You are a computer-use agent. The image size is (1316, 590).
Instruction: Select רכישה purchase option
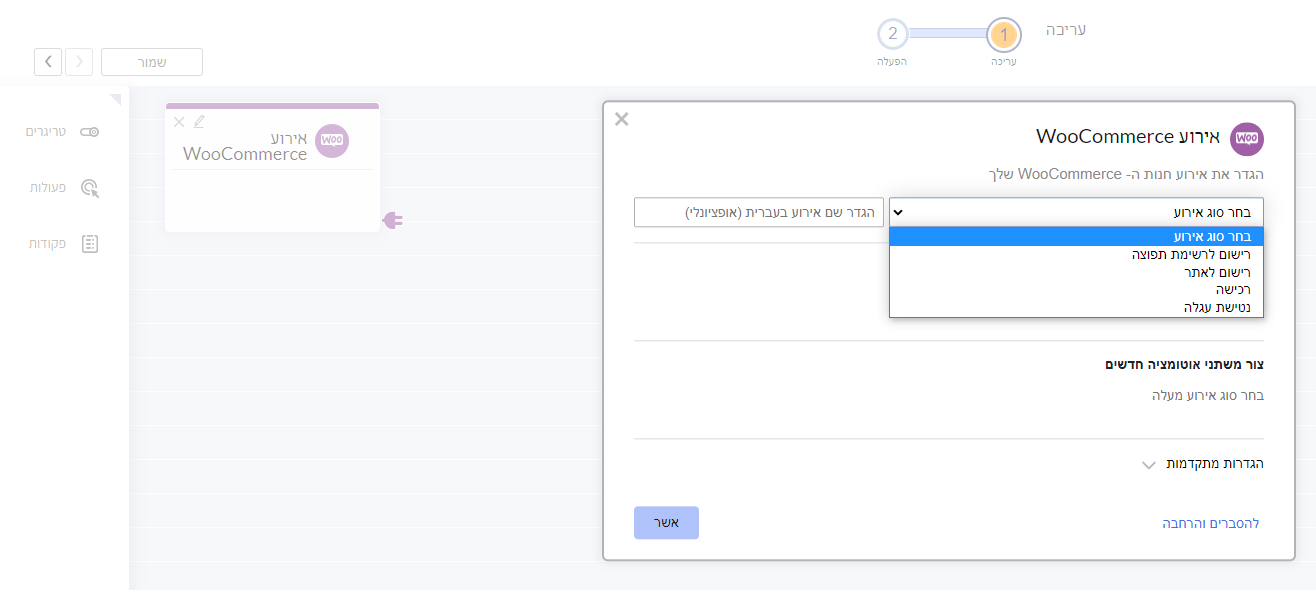click(x=1076, y=290)
